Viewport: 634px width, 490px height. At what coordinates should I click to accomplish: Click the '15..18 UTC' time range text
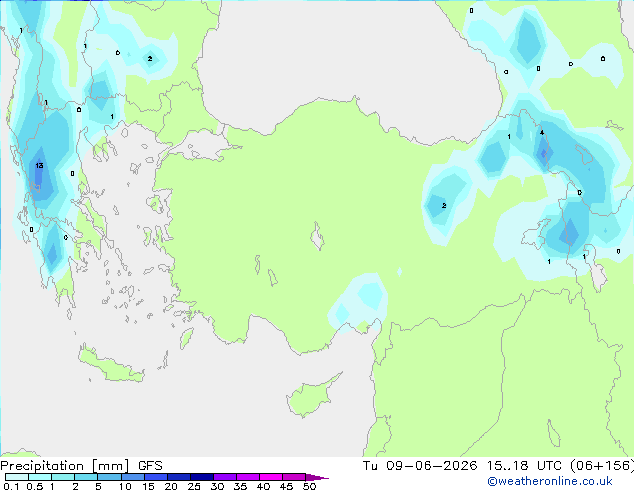coord(524,466)
